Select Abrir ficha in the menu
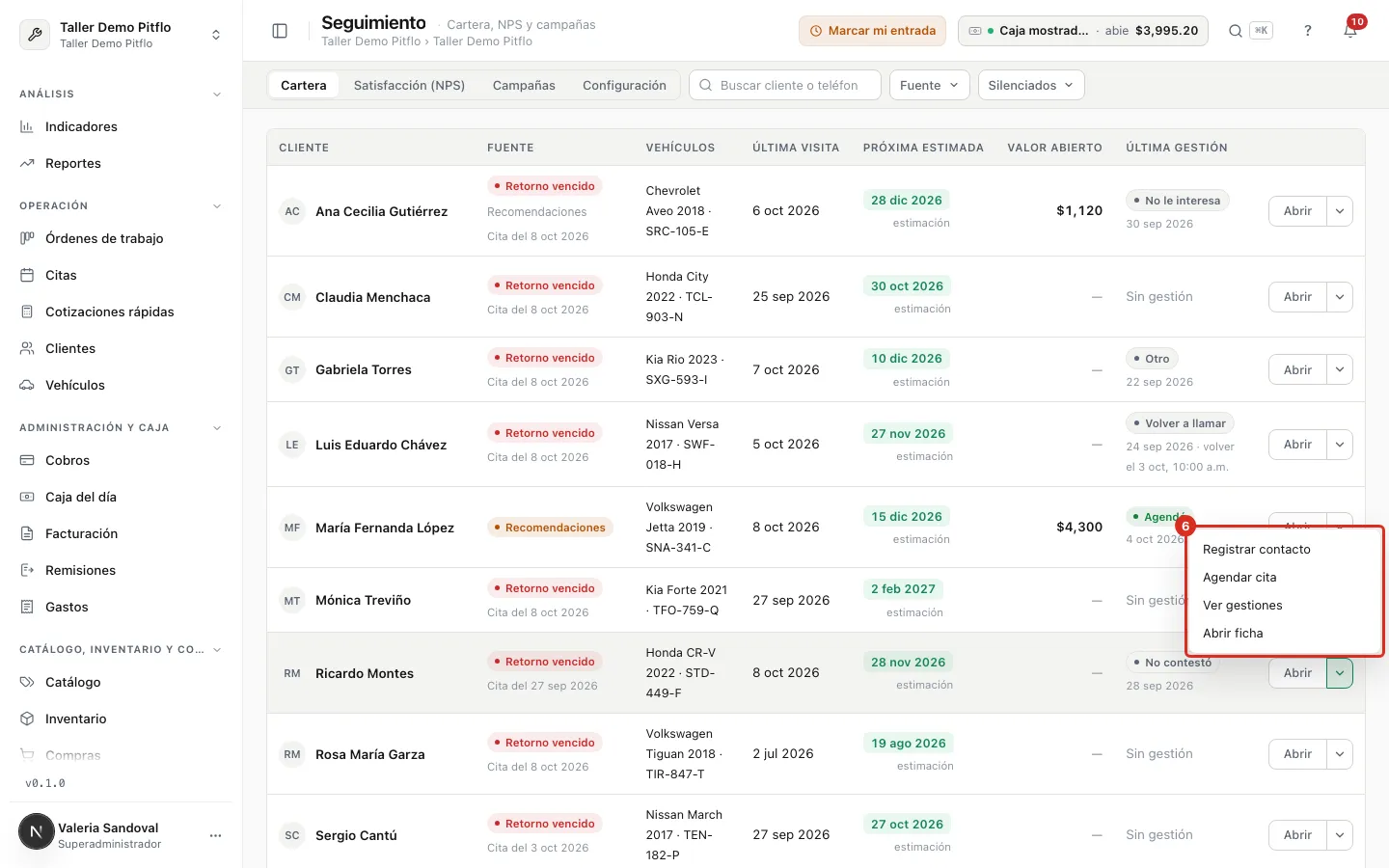The image size is (1389, 868). (1285, 634)
